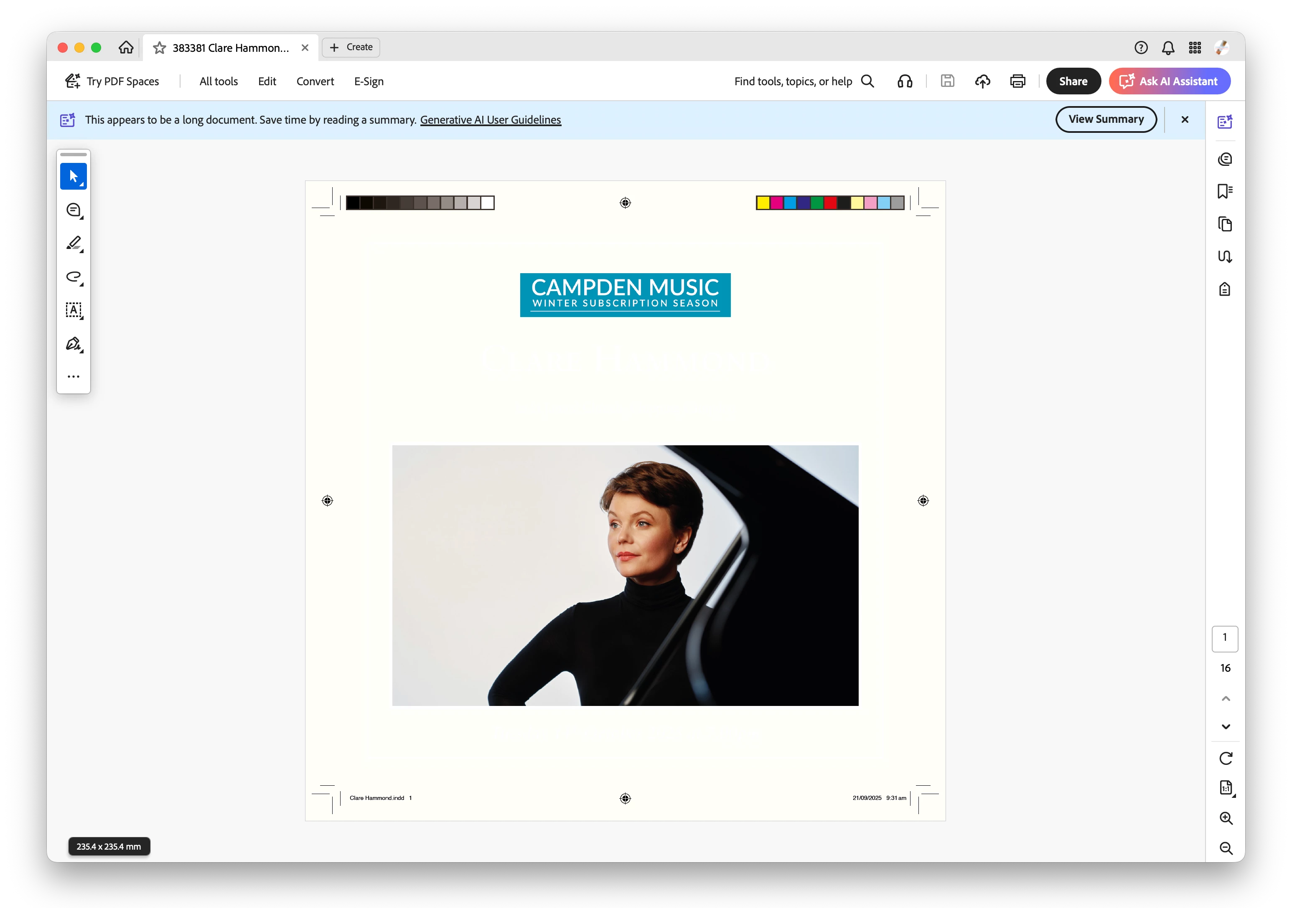The width and height of the screenshot is (1292, 924).
Task: Rotate the page view clockwise
Action: click(1226, 758)
